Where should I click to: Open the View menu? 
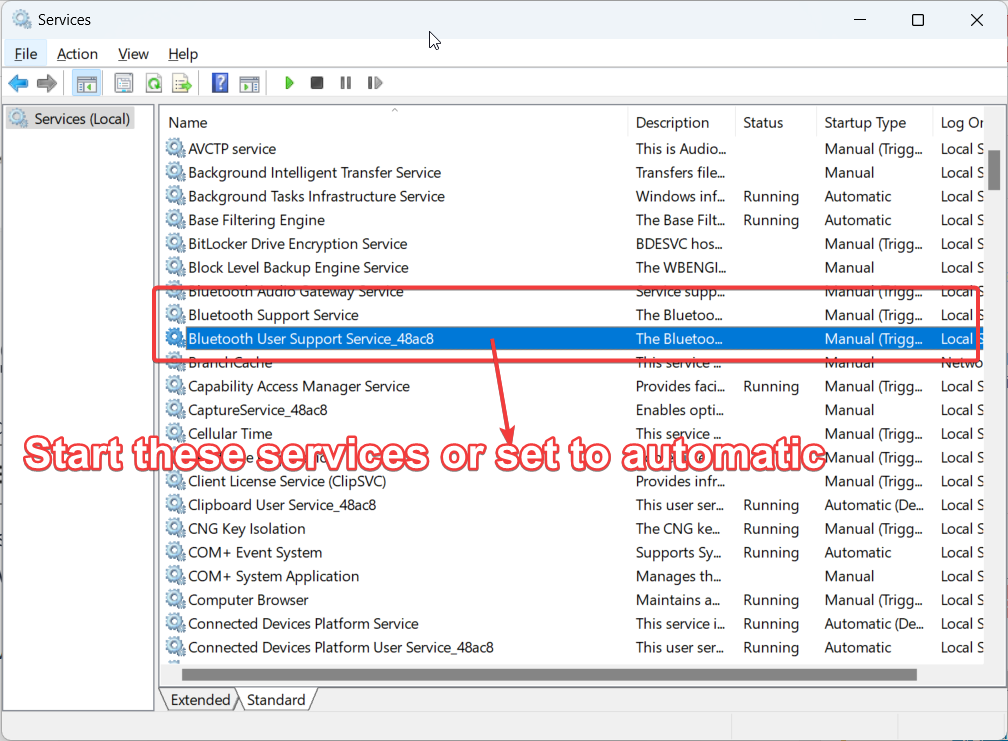133,54
